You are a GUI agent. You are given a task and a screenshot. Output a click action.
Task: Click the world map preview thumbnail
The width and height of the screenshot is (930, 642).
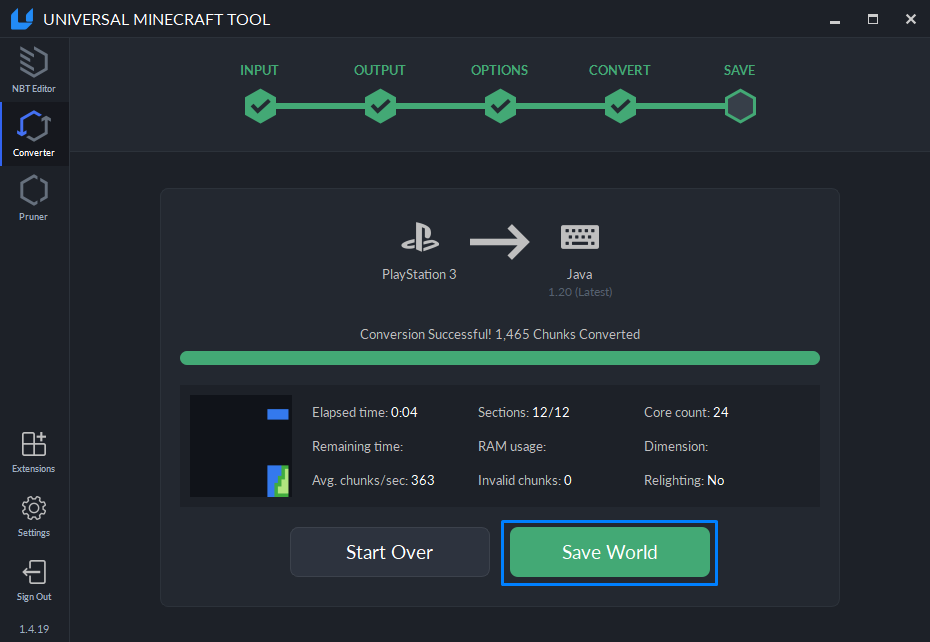[x=241, y=446]
